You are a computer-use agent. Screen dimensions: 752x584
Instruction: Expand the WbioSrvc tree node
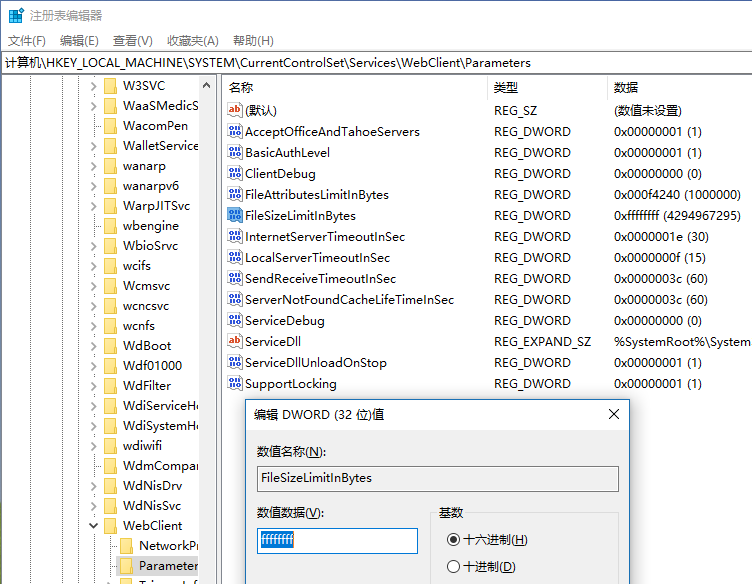coord(94,246)
